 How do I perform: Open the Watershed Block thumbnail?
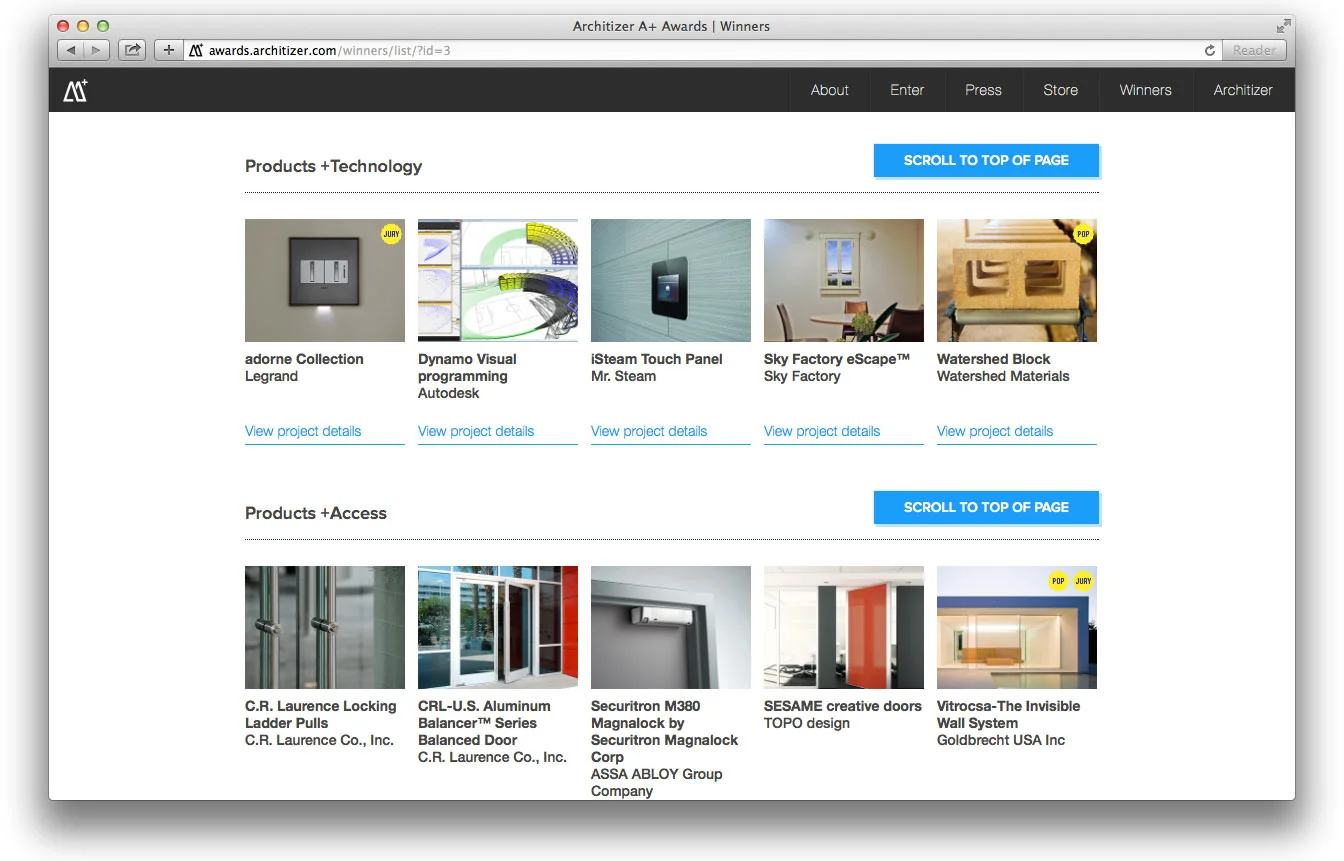click(1017, 281)
